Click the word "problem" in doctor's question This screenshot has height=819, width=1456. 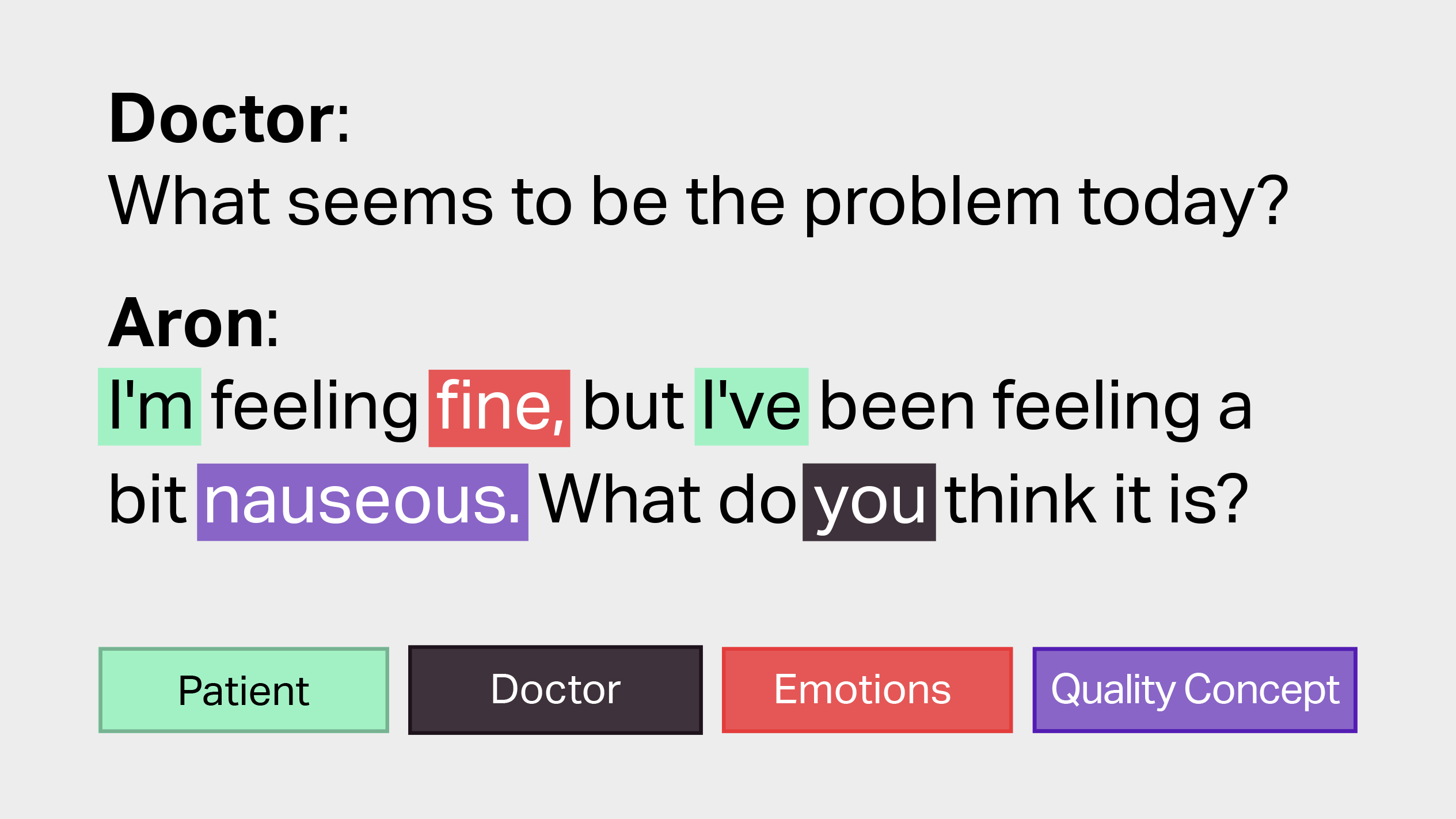(x=932, y=203)
